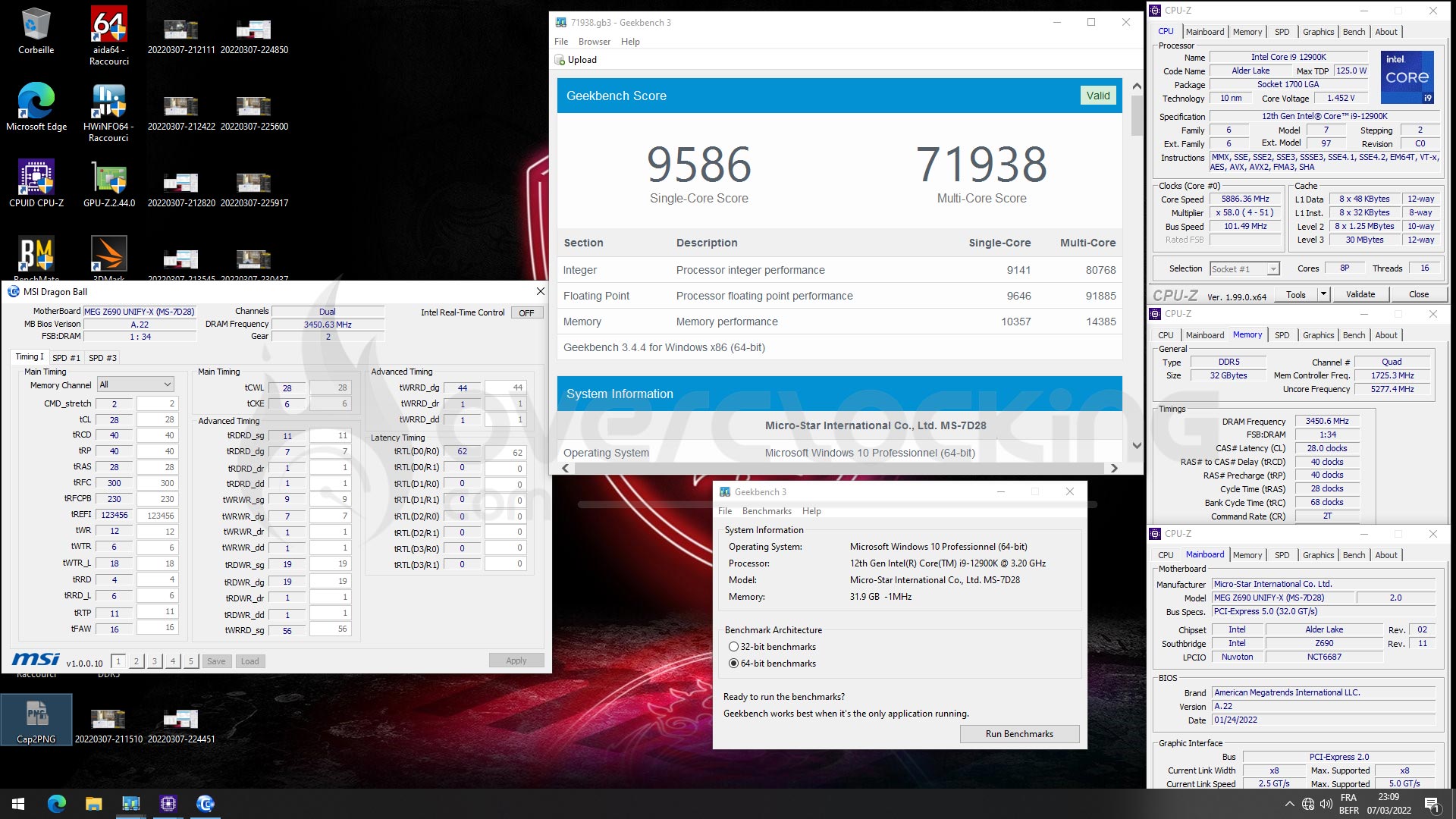Click Load button in MSI Dragon Ball
This screenshot has height=819, width=1456.
pos(249,661)
